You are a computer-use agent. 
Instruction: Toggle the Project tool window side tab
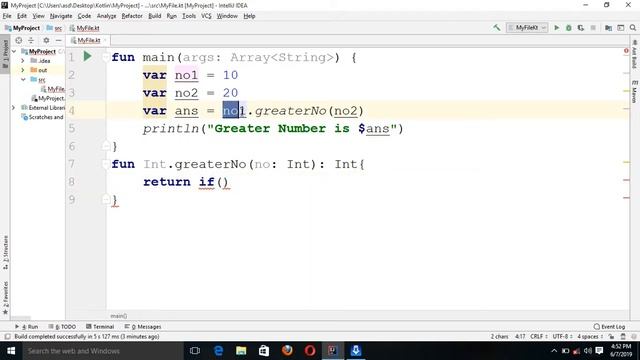point(5,54)
